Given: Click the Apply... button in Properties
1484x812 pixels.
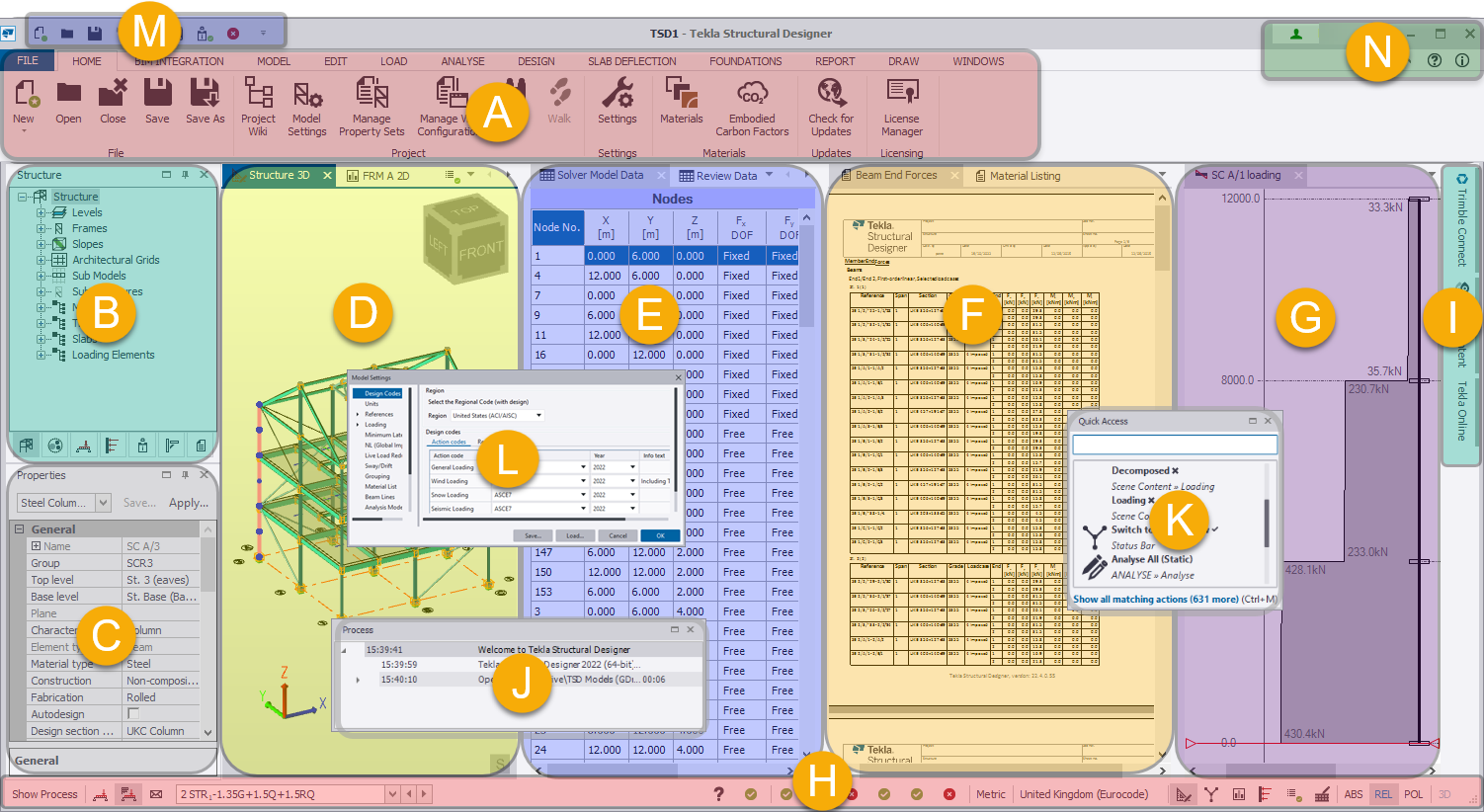Looking at the screenshot, I should [189, 503].
